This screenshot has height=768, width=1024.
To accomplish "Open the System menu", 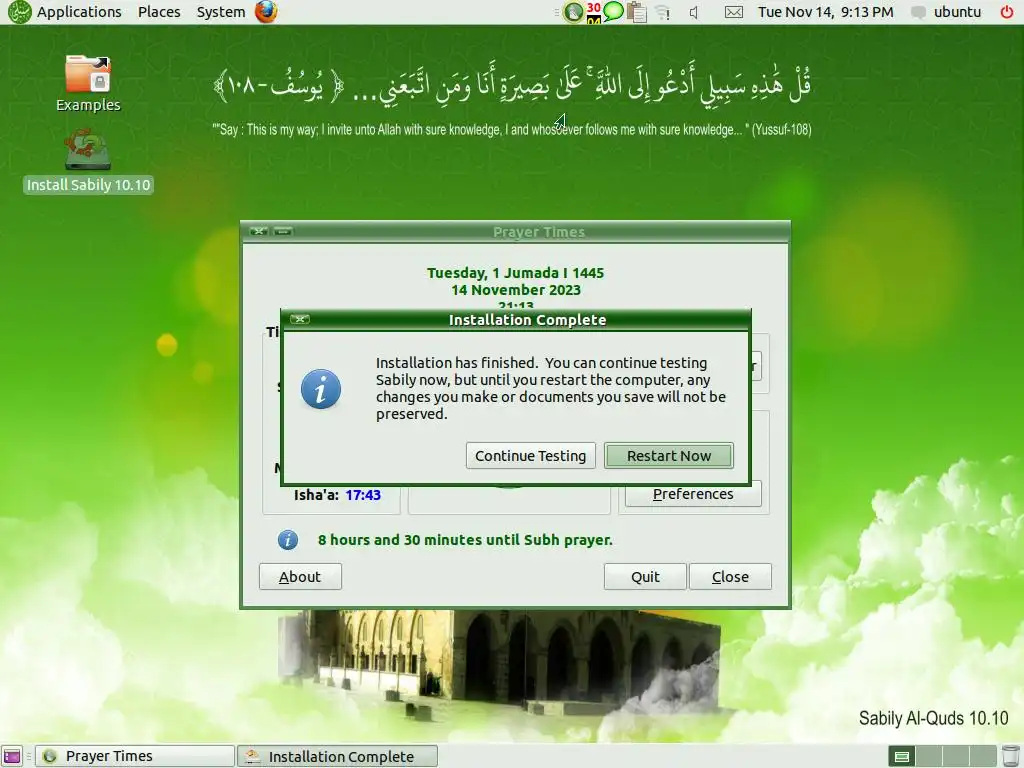I will point(221,12).
